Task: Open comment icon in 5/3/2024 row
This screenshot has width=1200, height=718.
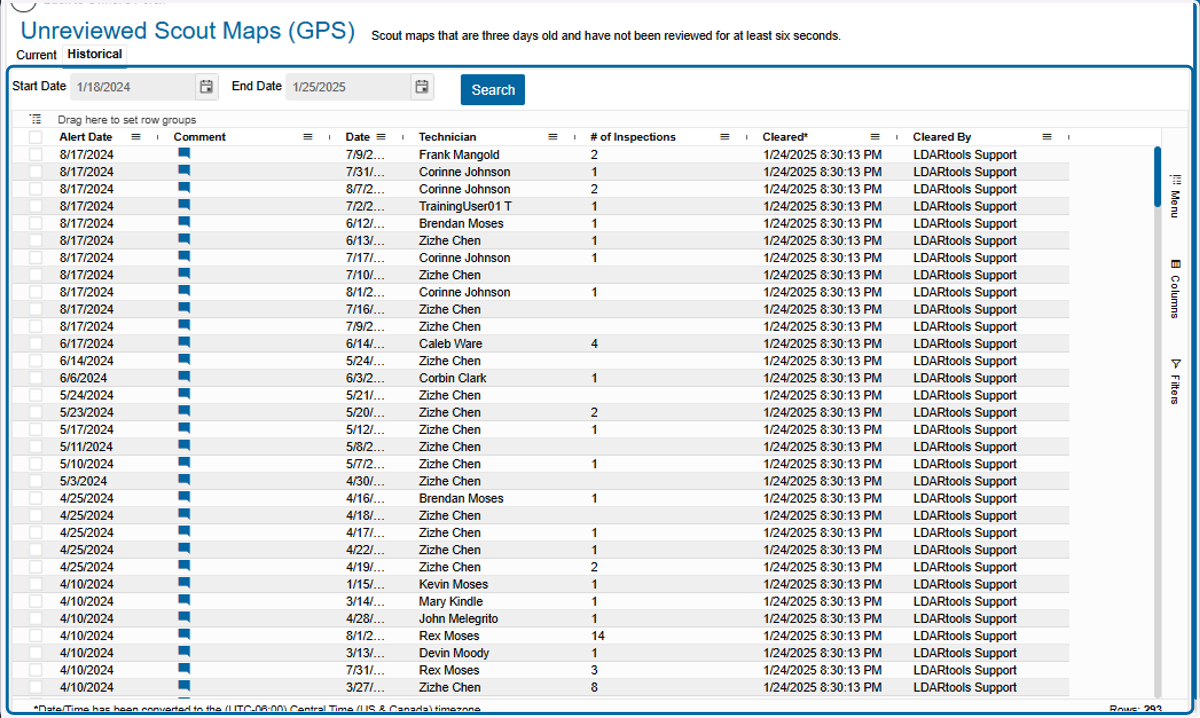Action: coord(184,480)
